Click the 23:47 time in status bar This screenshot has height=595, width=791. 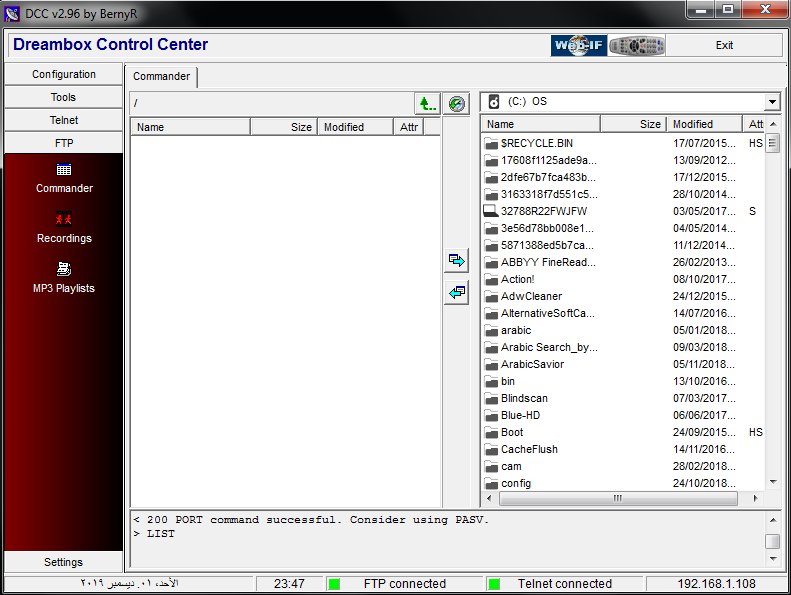(x=289, y=584)
